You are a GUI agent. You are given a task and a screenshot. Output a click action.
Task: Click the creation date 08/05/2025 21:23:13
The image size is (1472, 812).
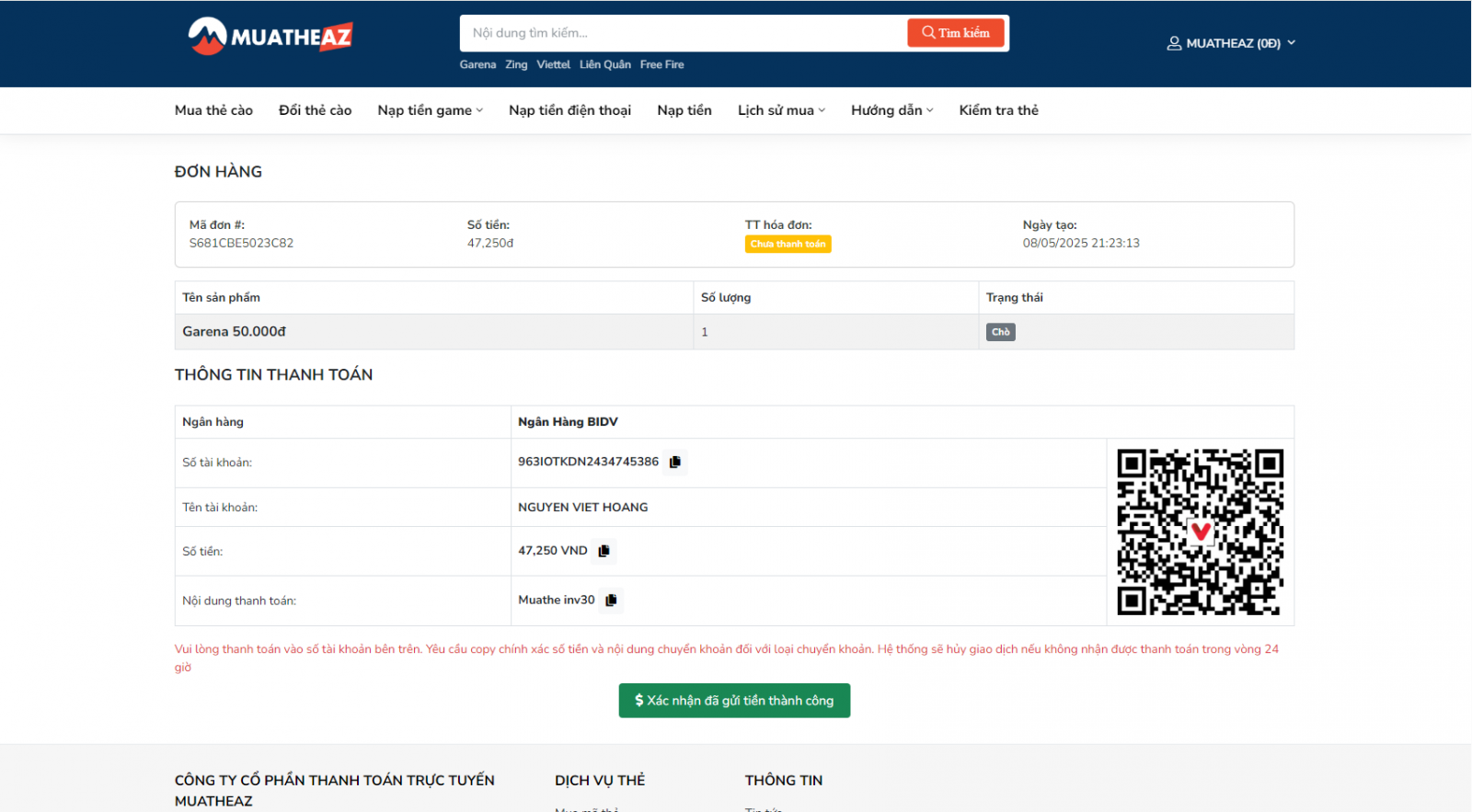[1081, 244]
